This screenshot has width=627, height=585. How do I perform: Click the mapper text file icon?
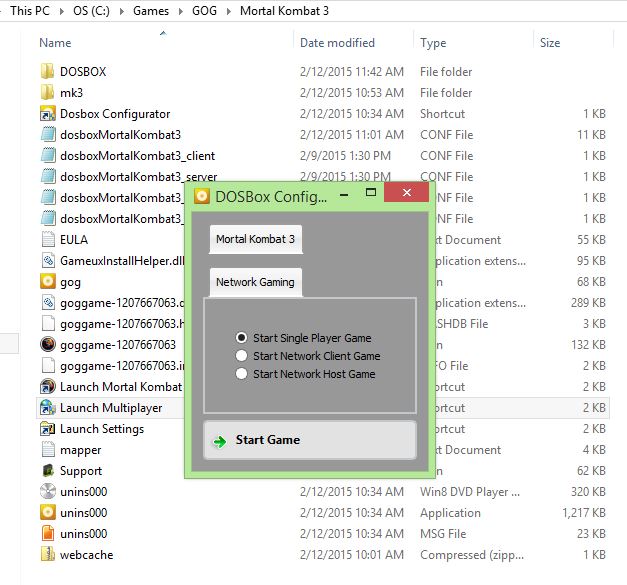coord(48,449)
